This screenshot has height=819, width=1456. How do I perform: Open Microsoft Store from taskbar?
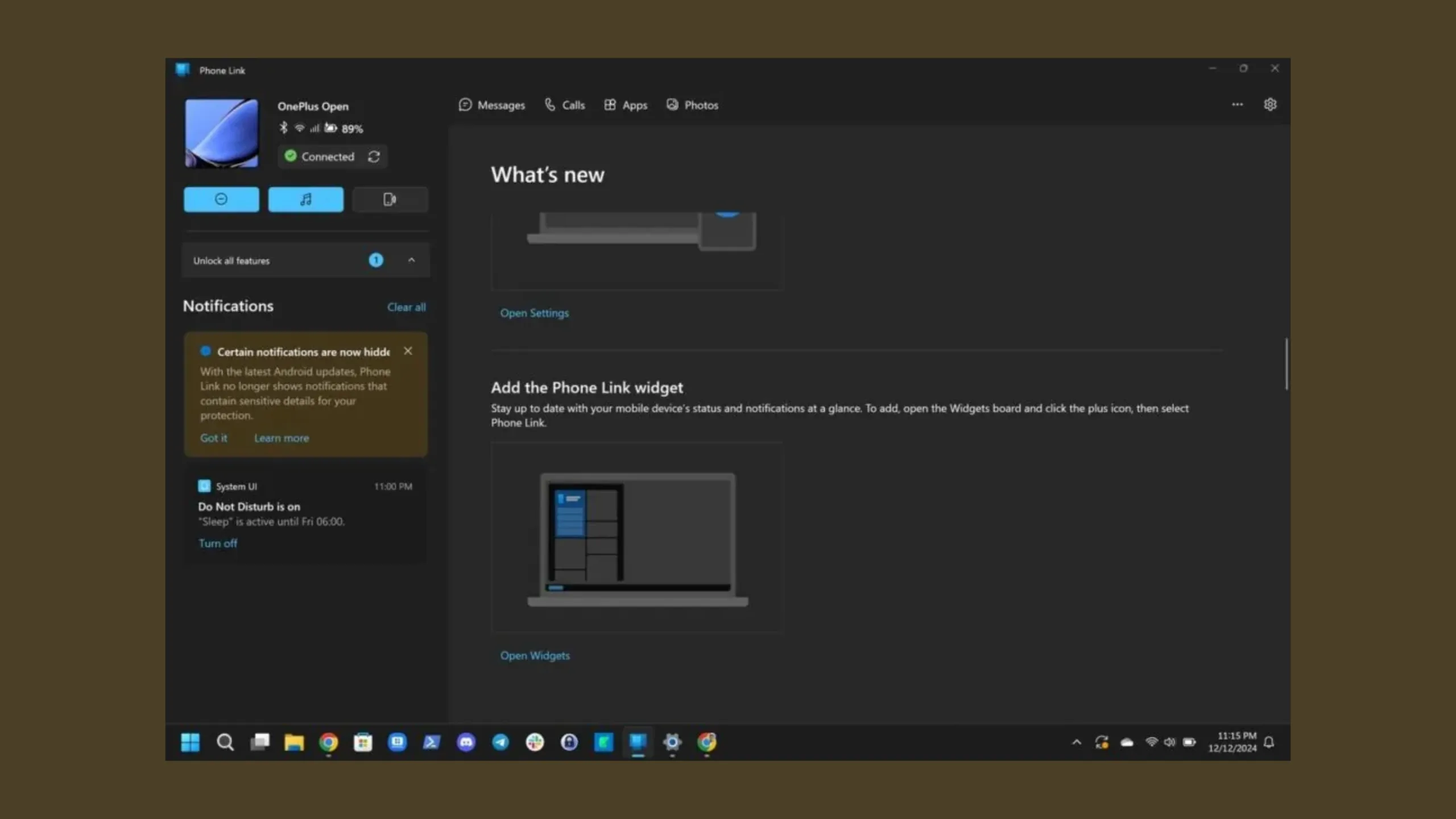[363, 742]
